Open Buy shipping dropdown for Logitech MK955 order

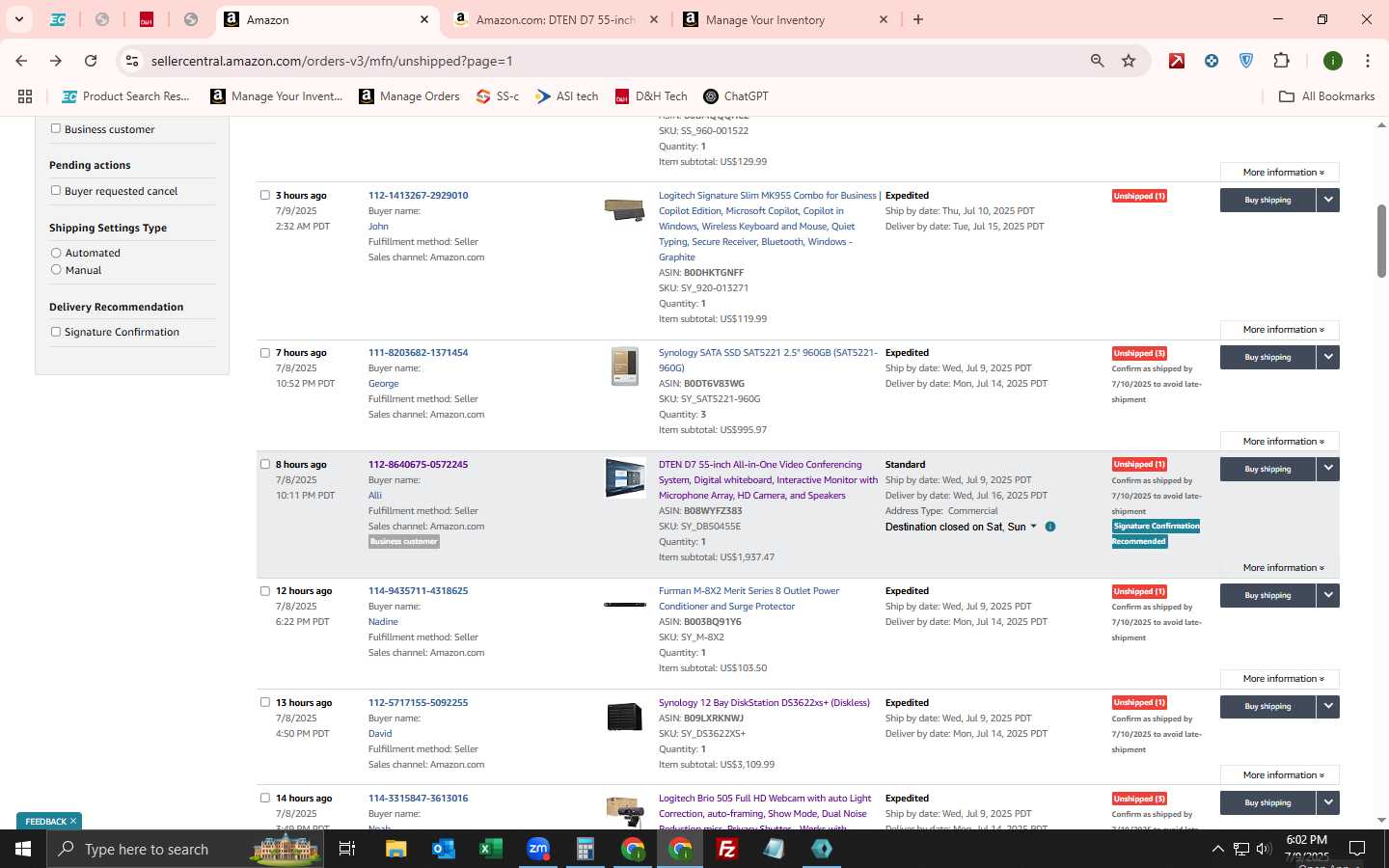coord(1328,200)
